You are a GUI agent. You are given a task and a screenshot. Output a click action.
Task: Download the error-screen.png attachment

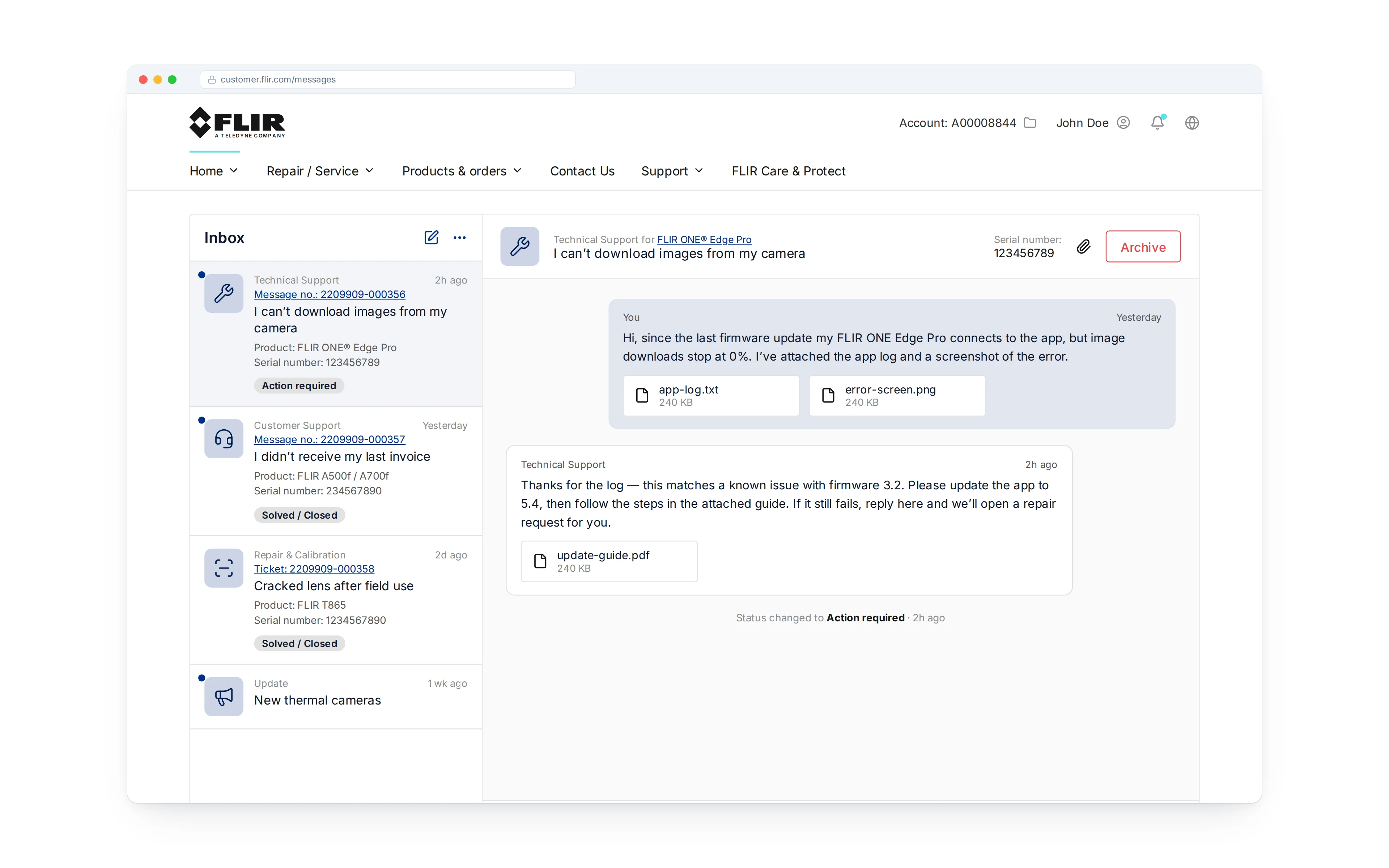[x=897, y=396]
